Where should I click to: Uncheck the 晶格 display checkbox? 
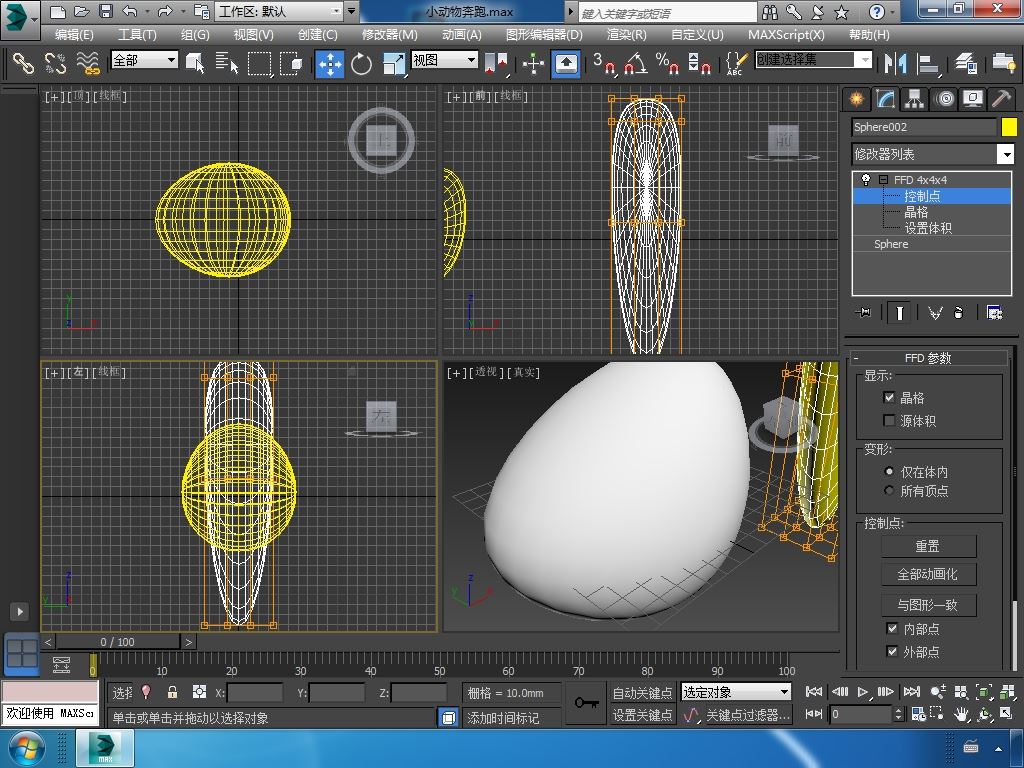(889, 397)
